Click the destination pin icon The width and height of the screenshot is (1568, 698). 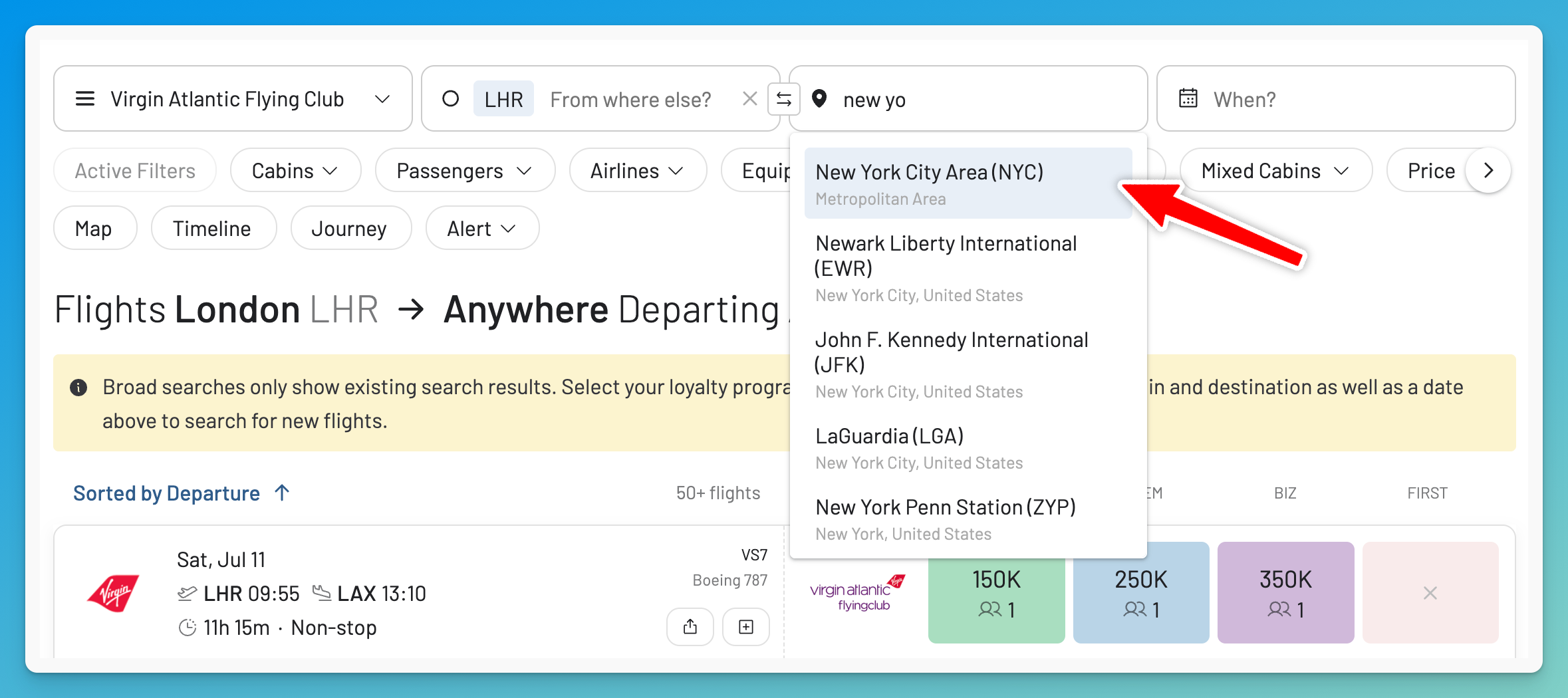click(x=819, y=99)
